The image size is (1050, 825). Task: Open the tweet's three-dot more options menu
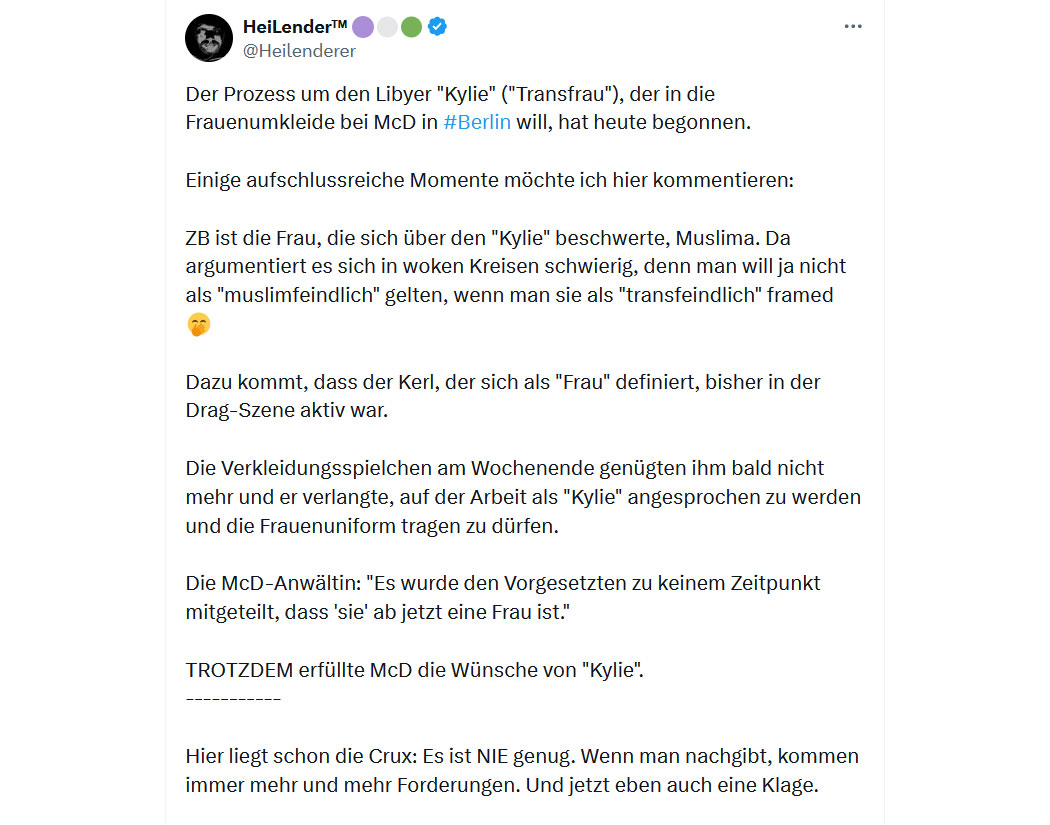(852, 26)
